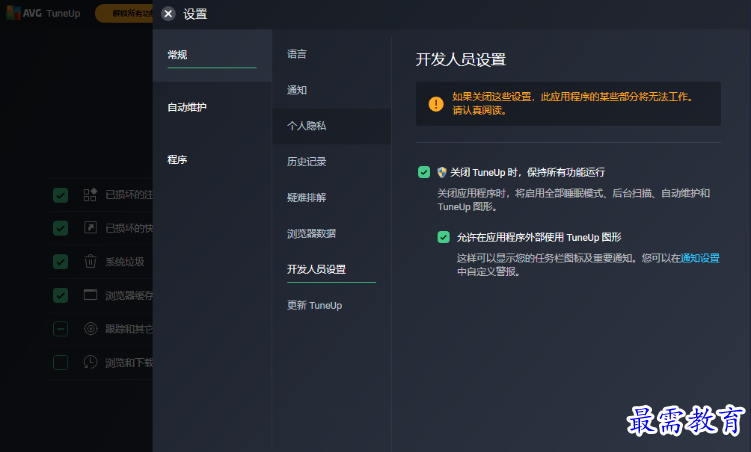The width and height of the screenshot is (751, 452).
Task: Go to 个人隐私 settings
Action: (x=331, y=126)
